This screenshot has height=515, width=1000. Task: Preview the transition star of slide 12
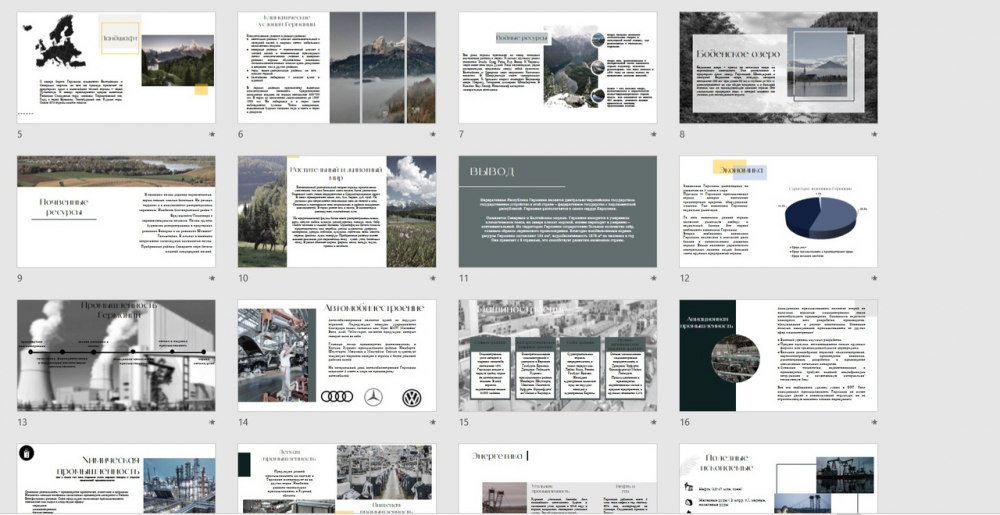[x=874, y=279]
